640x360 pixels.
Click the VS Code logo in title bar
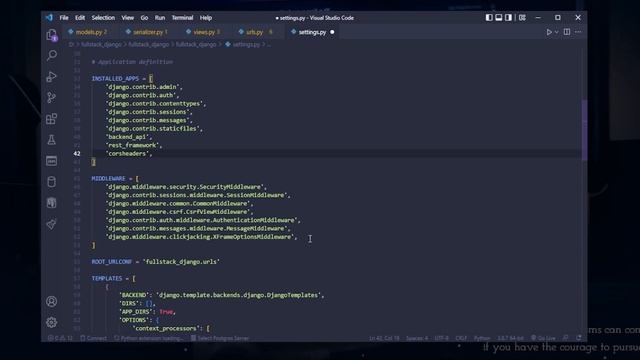point(49,18)
